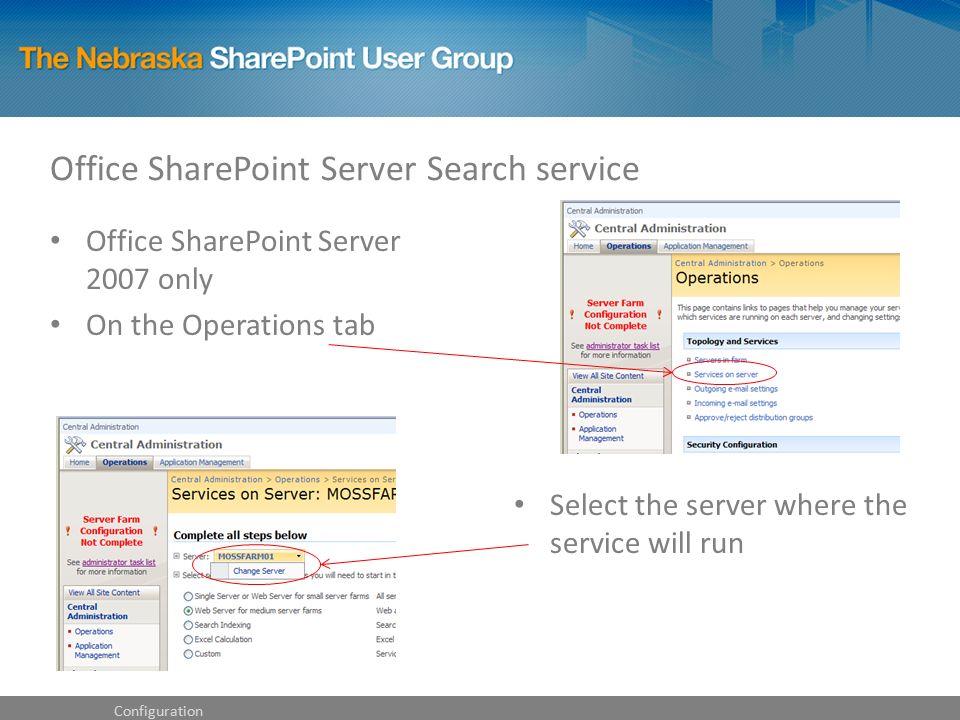Viewport: 960px width, 720px height.
Task: Click administrator task list link on Services on Server page
Action: tap(119, 562)
